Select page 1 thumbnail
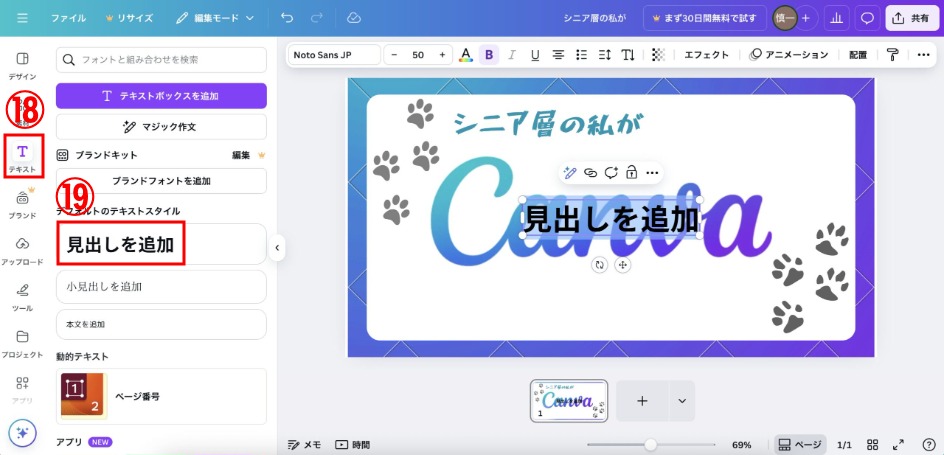The width and height of the screenshot is (944, 455). click(x=569, y=400)
